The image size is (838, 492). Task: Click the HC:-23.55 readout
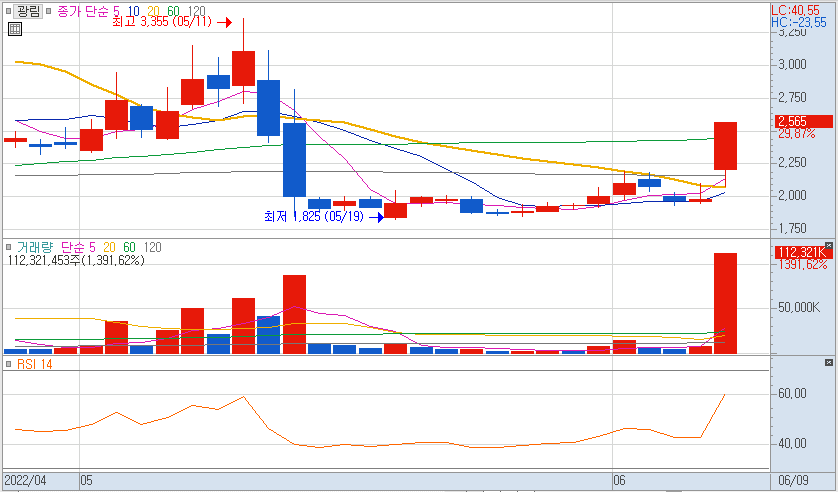click(799, 22)
